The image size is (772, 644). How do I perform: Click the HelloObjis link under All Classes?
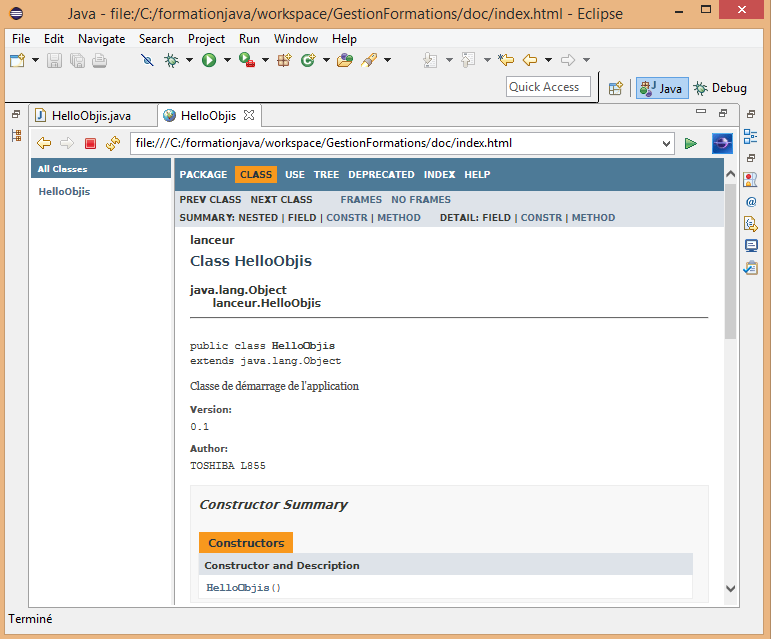[x=64, y=191]
